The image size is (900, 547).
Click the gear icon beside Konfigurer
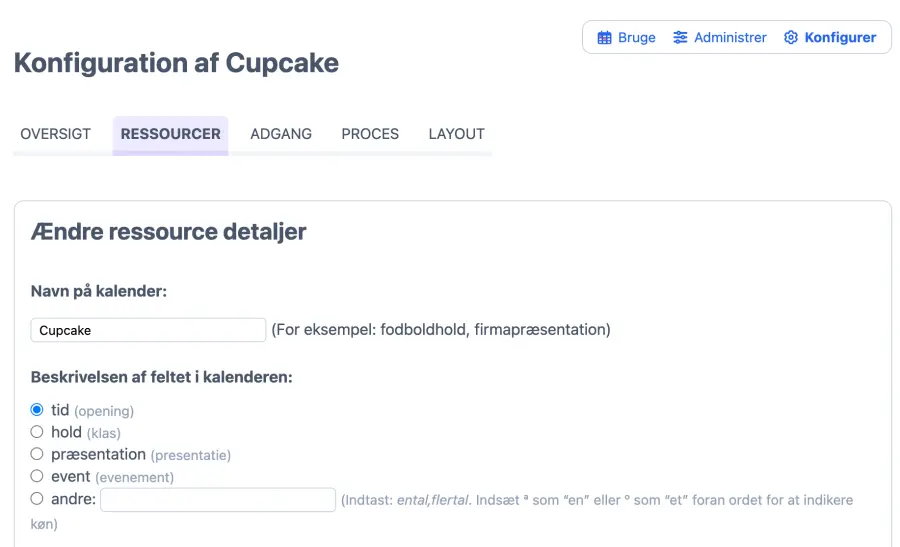[x=791, y=38]
